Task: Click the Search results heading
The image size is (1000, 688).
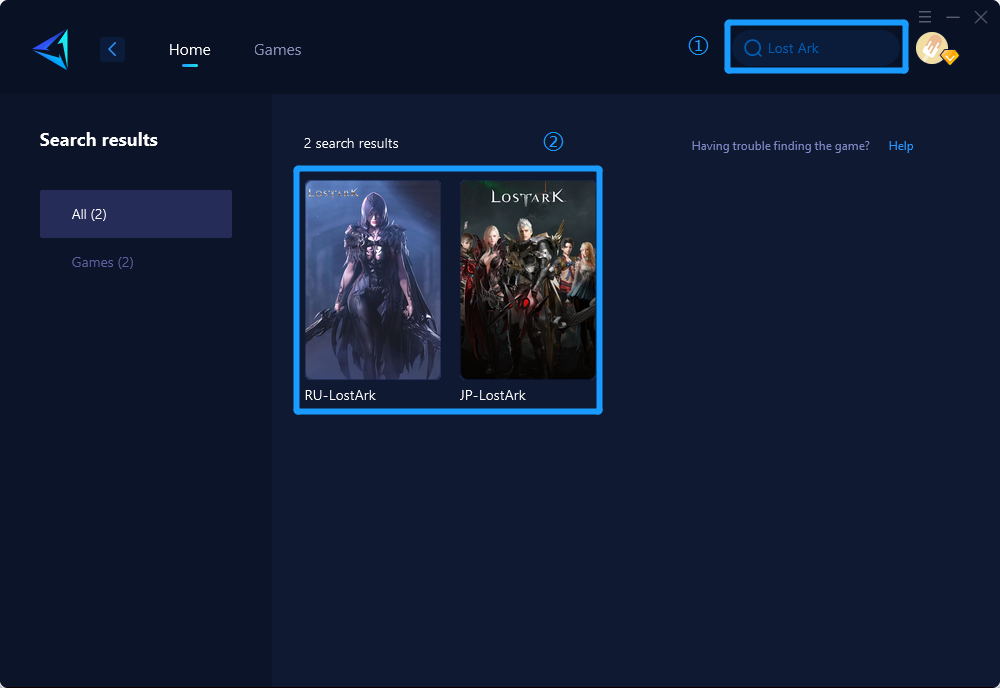Action: (98, 140)
